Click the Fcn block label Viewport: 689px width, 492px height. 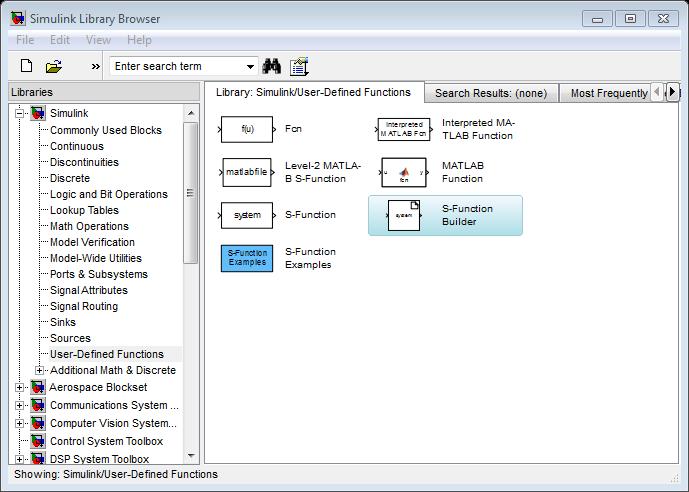point(293,129)
